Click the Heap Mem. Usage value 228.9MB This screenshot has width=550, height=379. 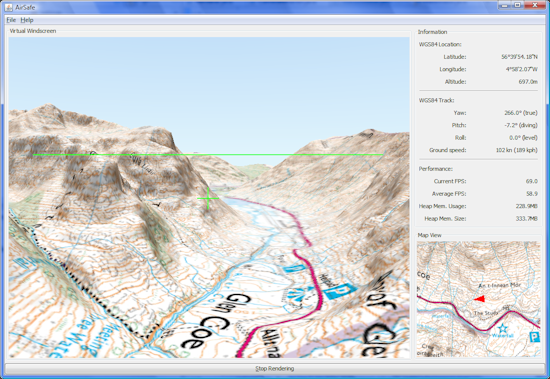coord(526,206)
